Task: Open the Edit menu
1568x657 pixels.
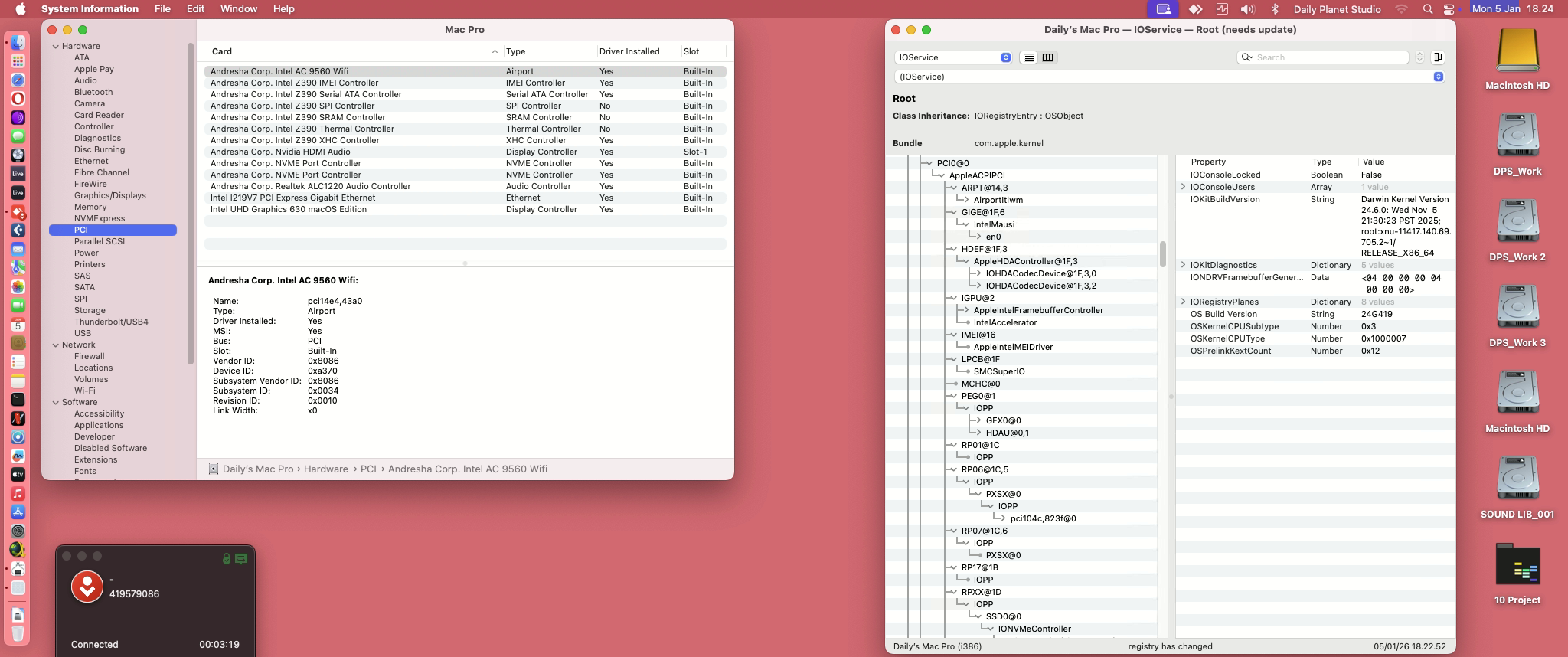Action: pyautogui.click(x=195, y=9)
